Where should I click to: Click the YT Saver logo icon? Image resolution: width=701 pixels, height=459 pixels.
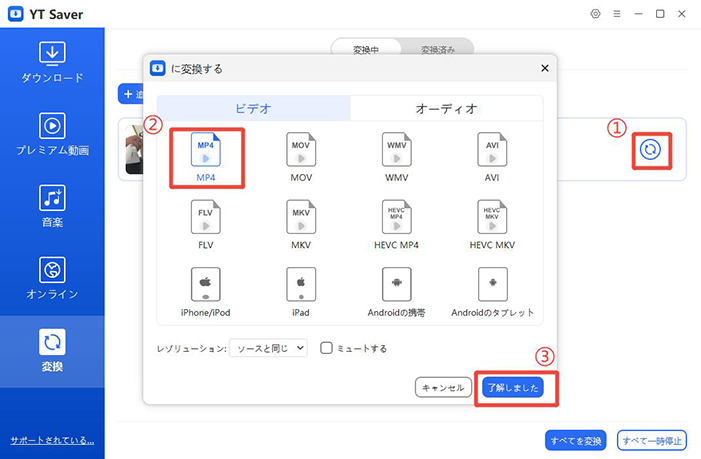click(16, 14)
